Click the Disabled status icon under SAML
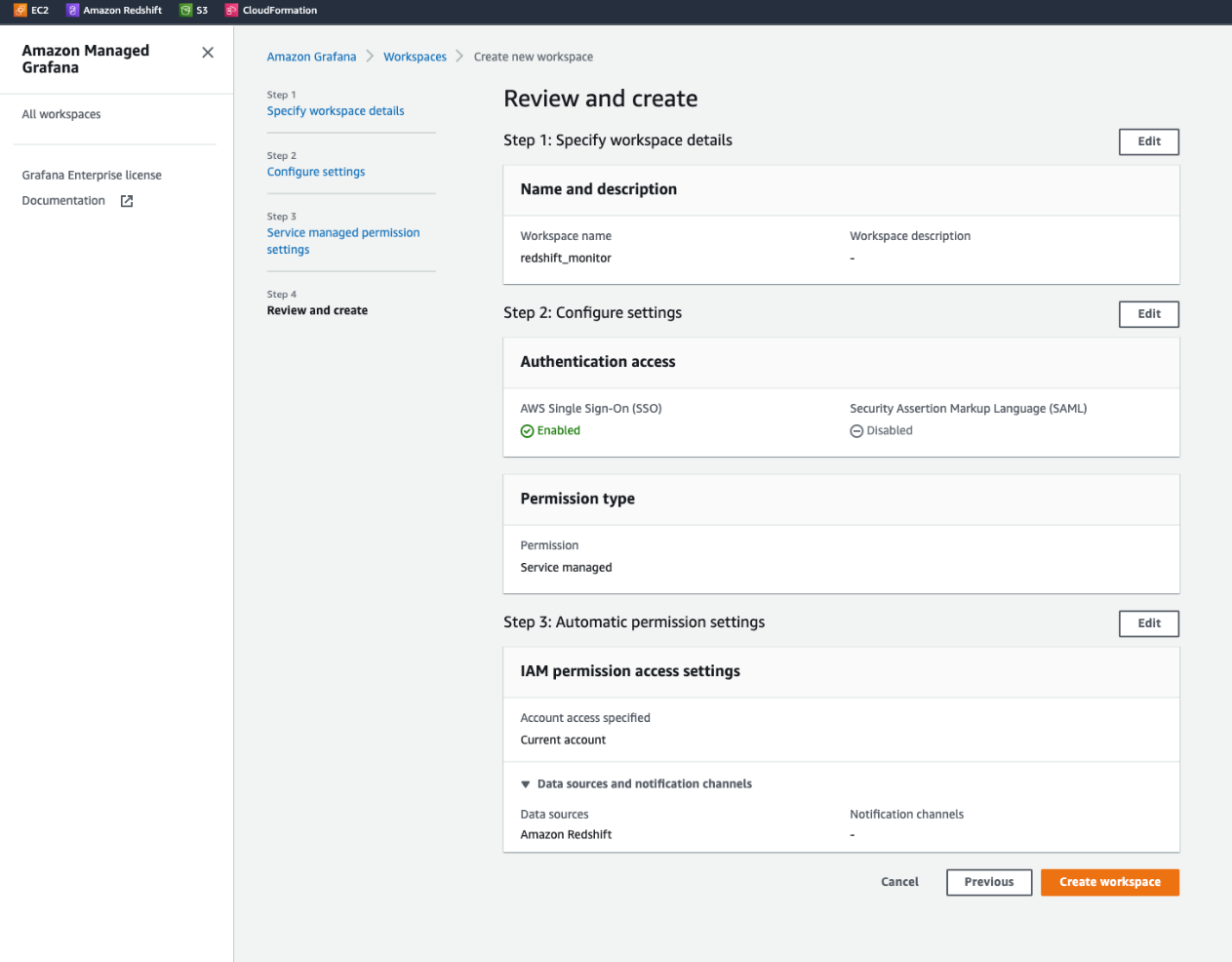The height and width of the screenshot is (962, 1232). pyautogui.click(x=856, y=431)
